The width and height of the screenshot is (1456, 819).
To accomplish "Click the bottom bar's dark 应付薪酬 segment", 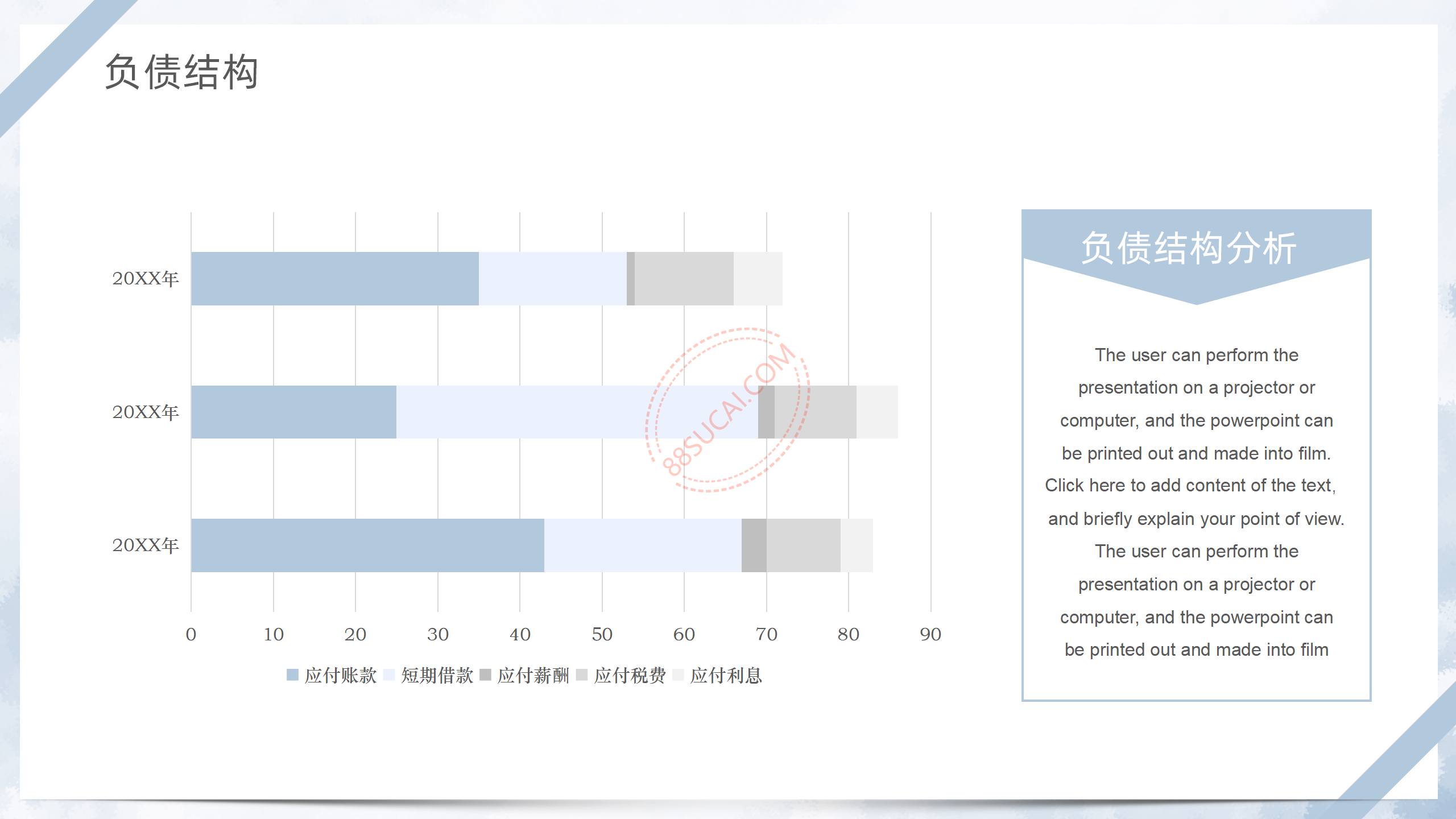I will click(x=754, y=545).
